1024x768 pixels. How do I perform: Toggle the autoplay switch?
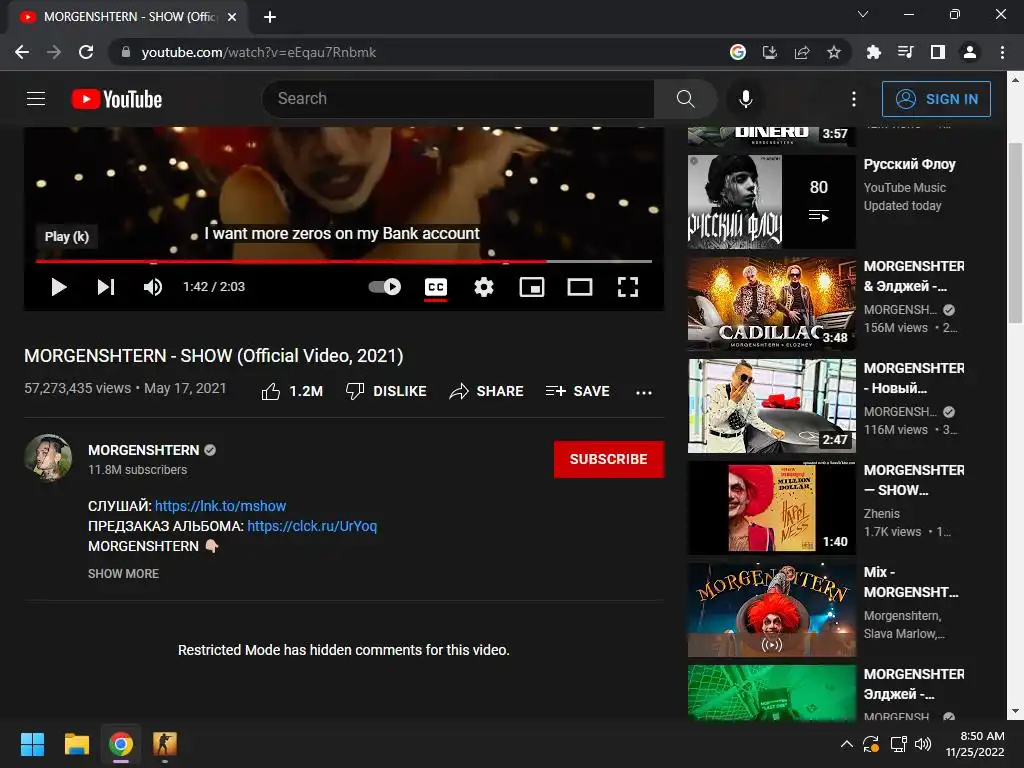click(x=385, y=287)
